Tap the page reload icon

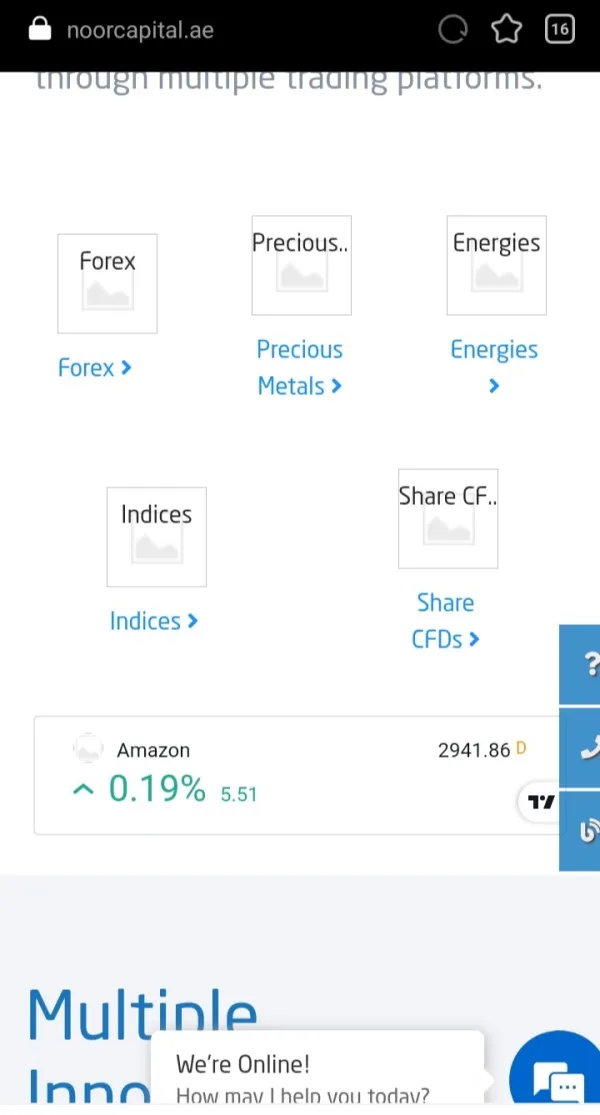[453, 30]
